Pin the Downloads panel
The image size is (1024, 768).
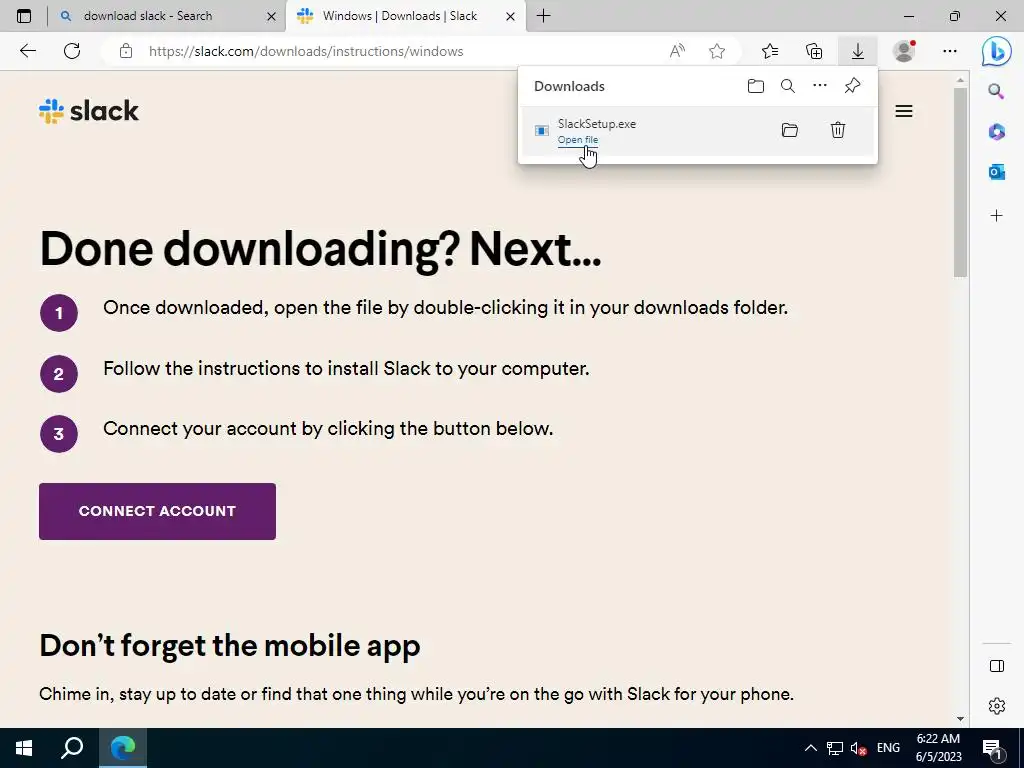click(852, 86)
